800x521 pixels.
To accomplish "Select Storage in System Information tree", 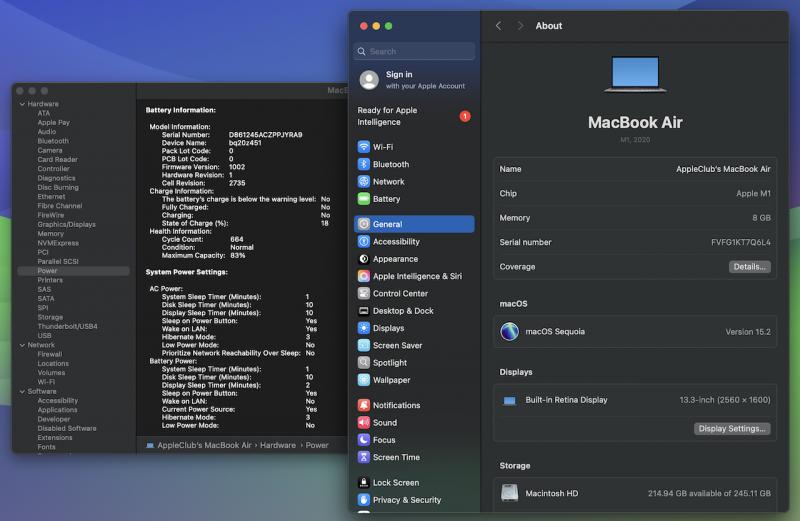I will (x=50, y=317).
